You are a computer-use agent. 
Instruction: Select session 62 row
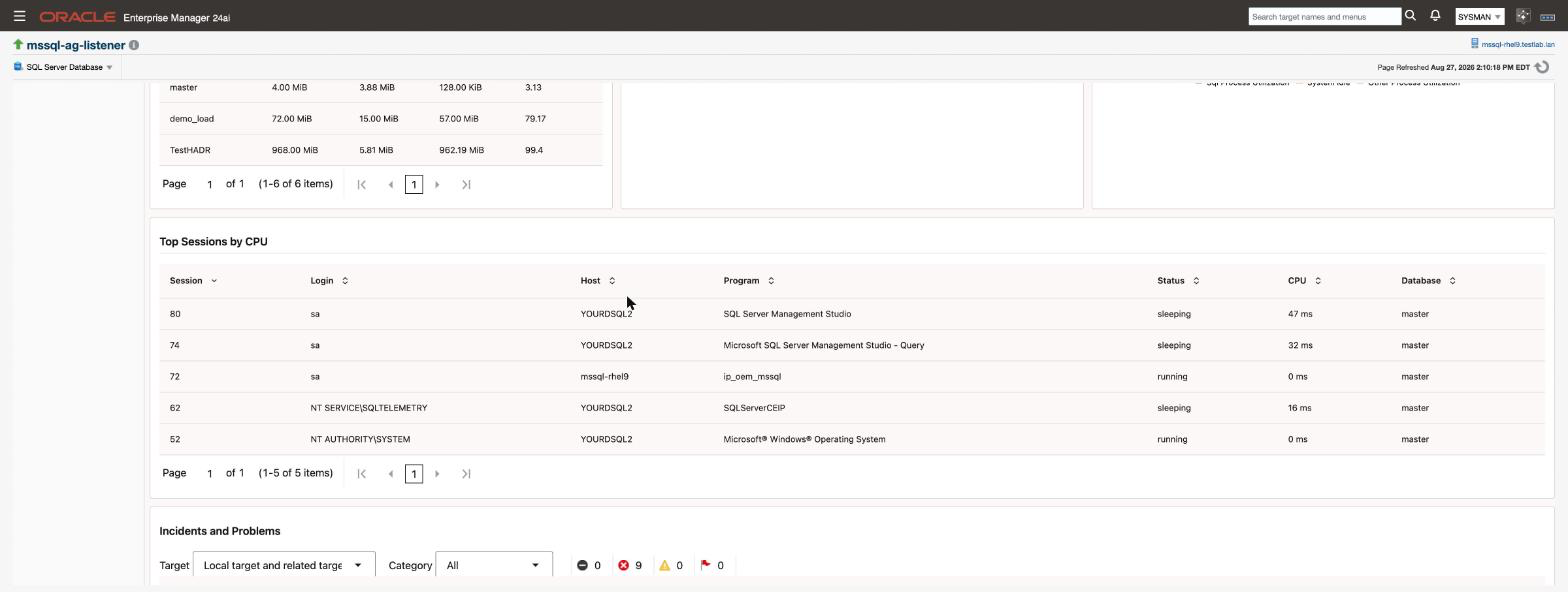851,408
